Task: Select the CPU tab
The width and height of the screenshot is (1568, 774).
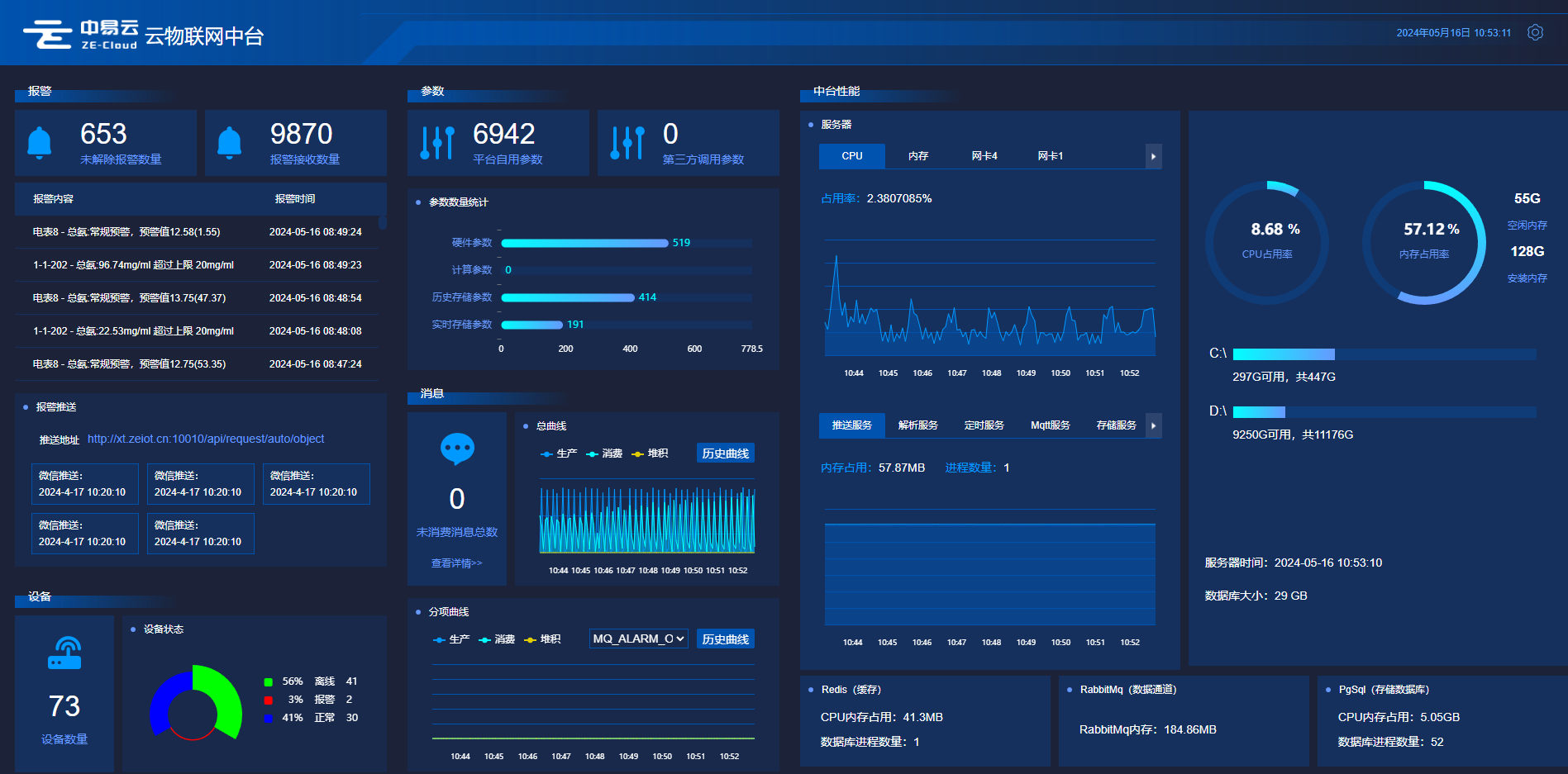Action: pos(852,156)
